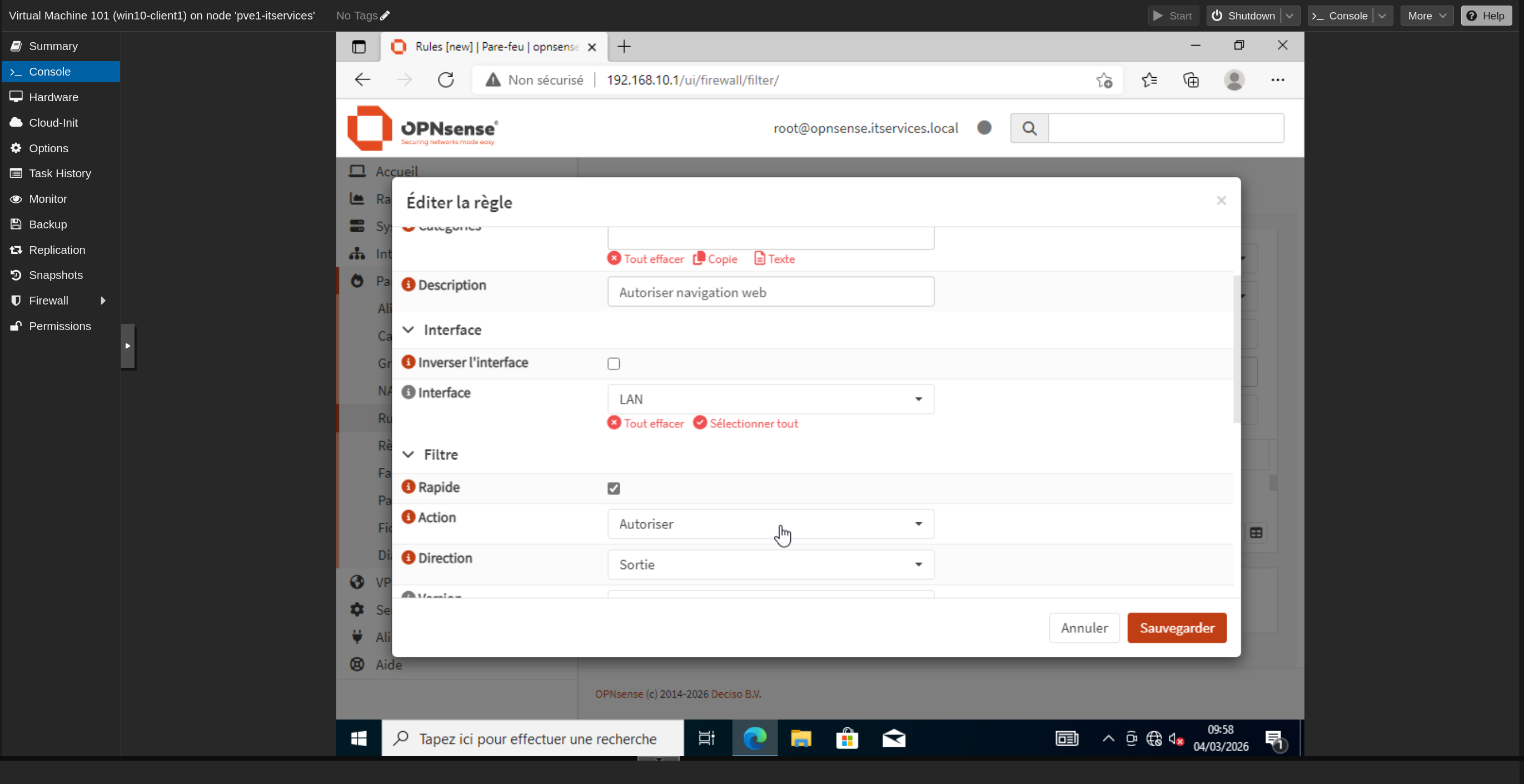Click the Direction info icon
The height and width of the screenshot is (784, 1524).
click(x=408, y=557)
